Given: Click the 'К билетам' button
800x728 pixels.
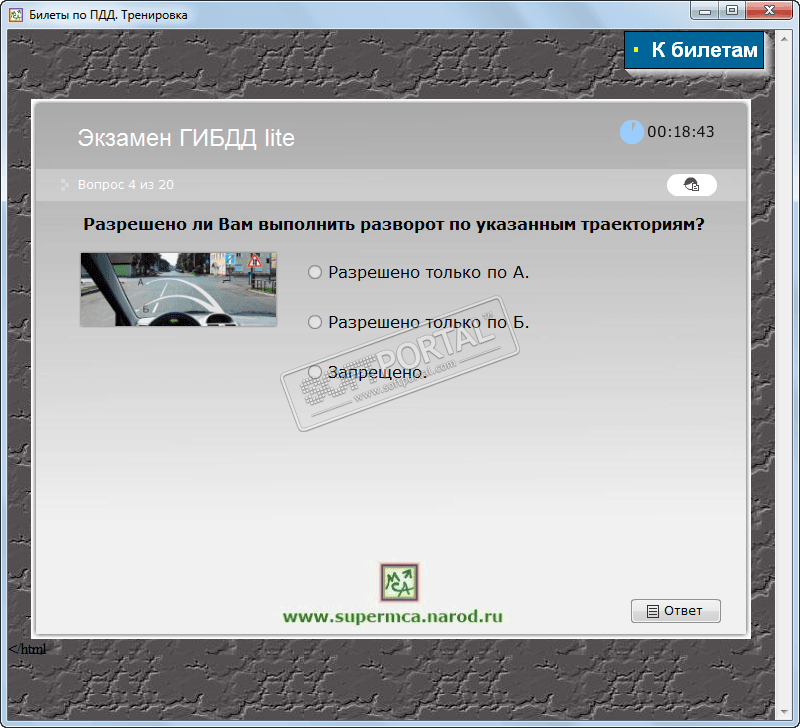Looking at the screenshot, I should [694, 50].
